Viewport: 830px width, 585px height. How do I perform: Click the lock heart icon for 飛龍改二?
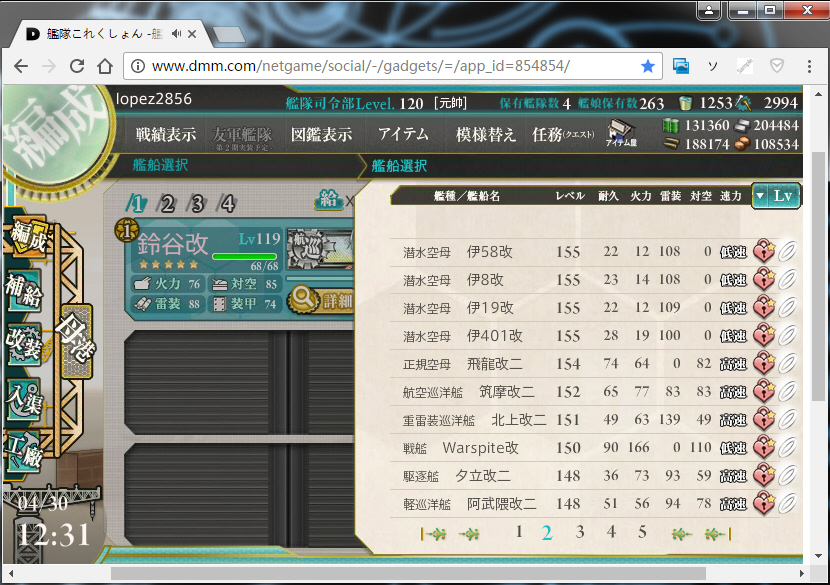(x=764, y=363)
